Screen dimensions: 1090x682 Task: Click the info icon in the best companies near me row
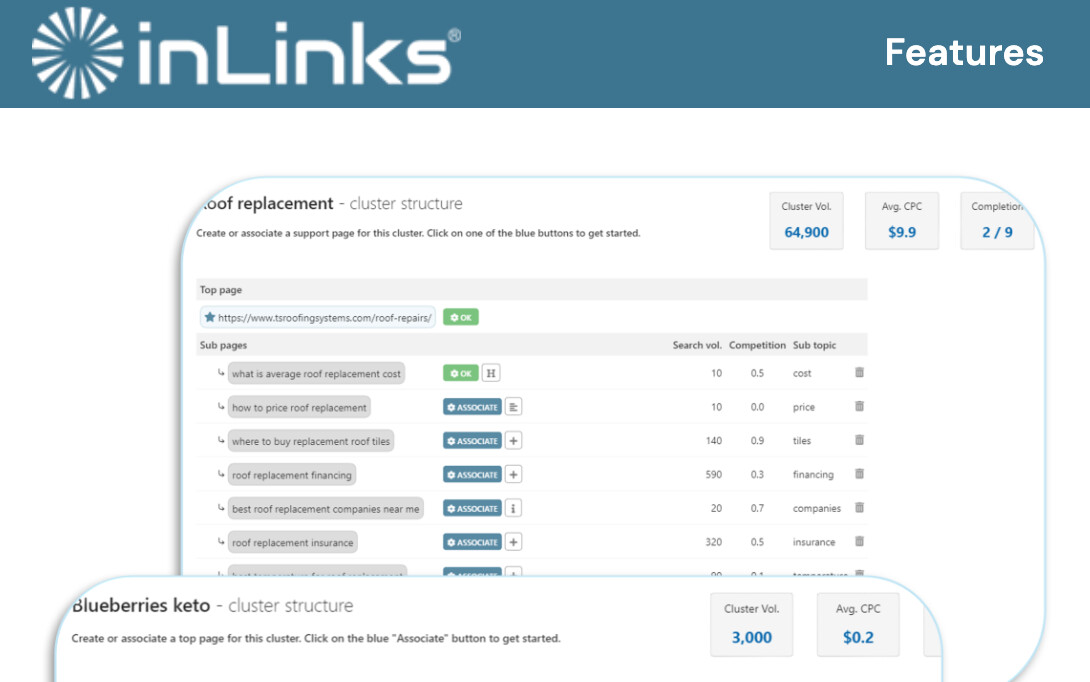tap(513, 508)
